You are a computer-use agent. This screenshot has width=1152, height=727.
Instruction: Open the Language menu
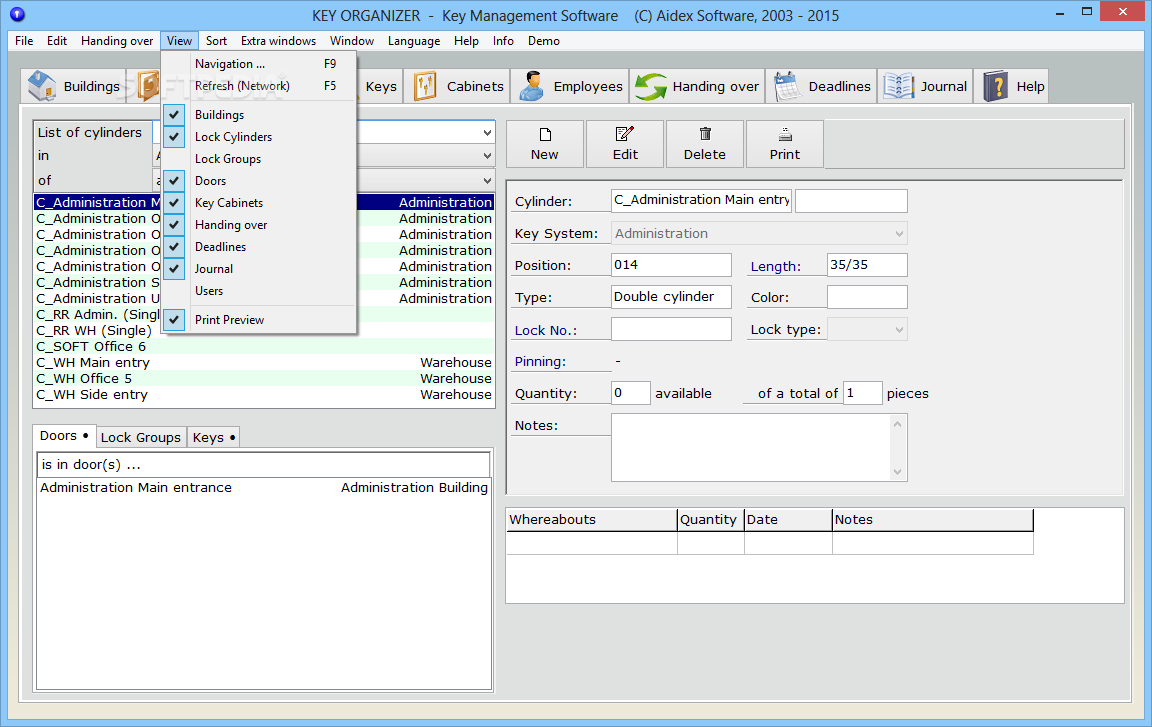414,41
